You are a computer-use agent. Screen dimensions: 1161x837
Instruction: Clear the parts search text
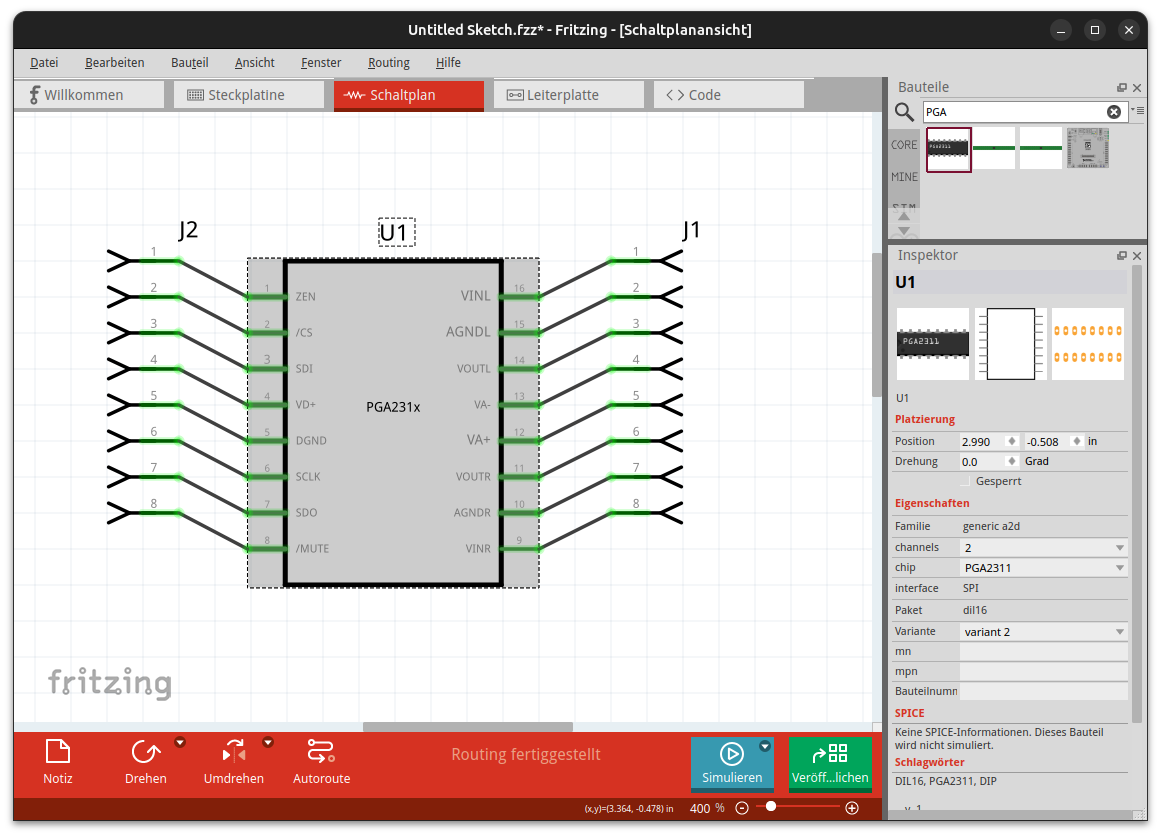(1114, 112)
